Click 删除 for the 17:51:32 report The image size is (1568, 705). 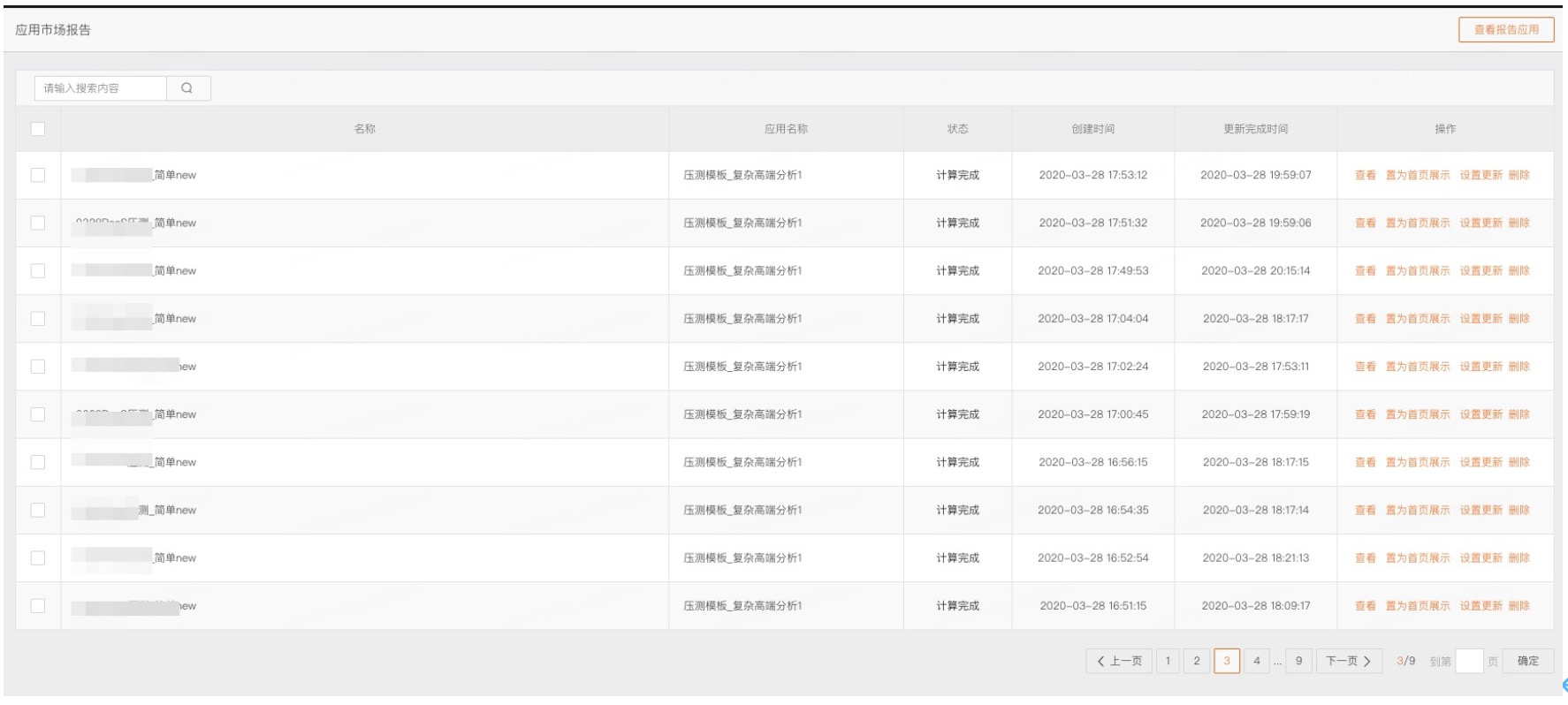1519,223
